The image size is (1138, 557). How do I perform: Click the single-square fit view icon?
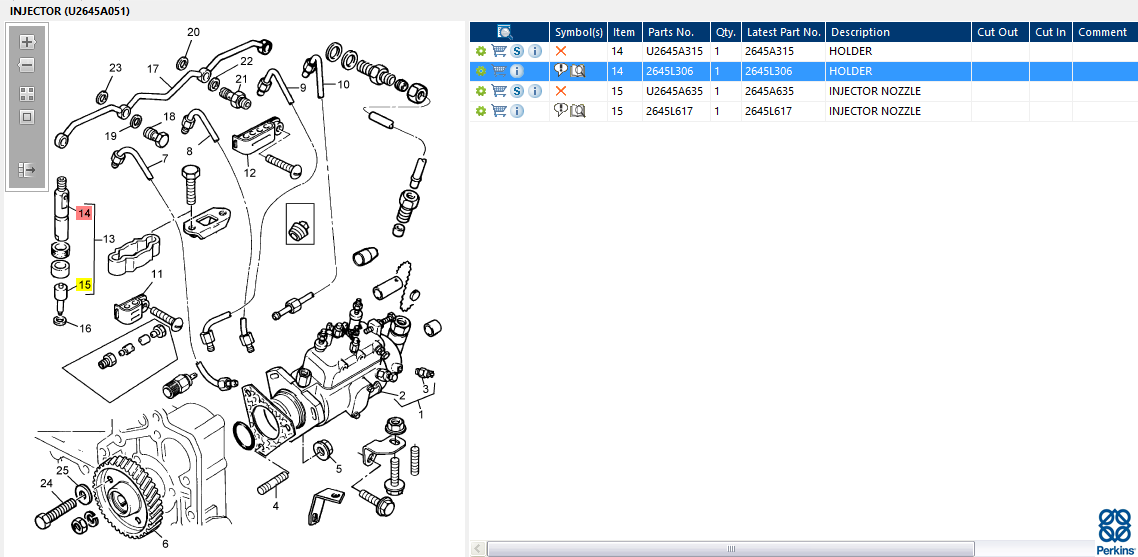point(27,117)
